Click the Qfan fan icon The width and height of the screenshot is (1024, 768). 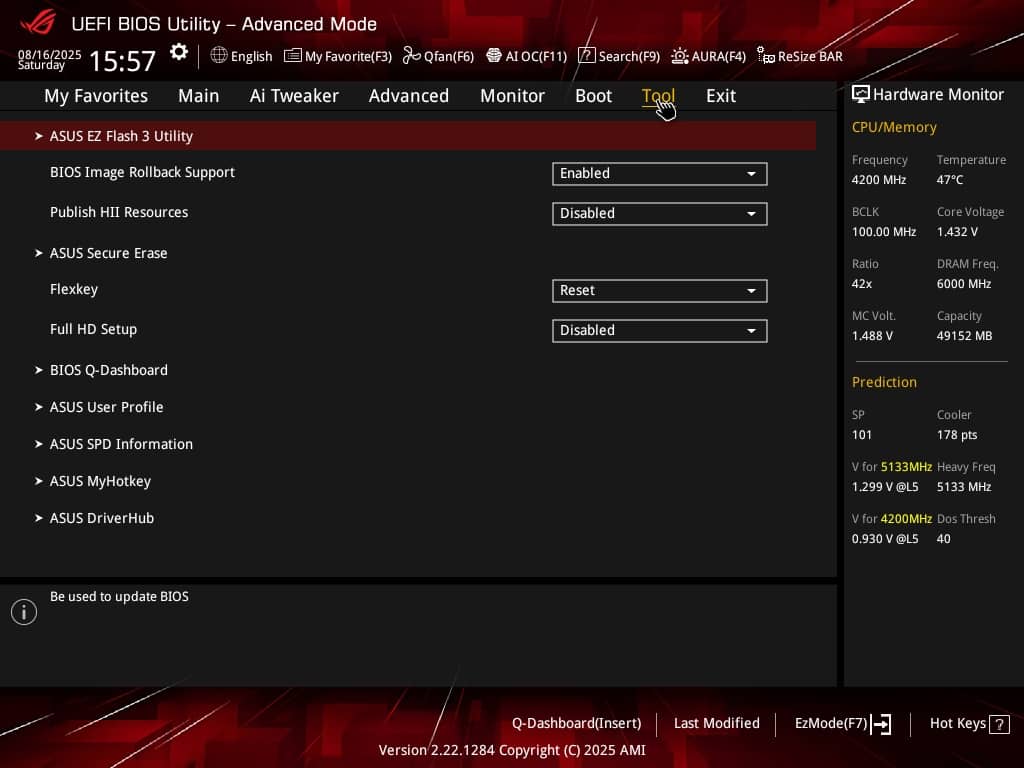click(x=411, y=56)
